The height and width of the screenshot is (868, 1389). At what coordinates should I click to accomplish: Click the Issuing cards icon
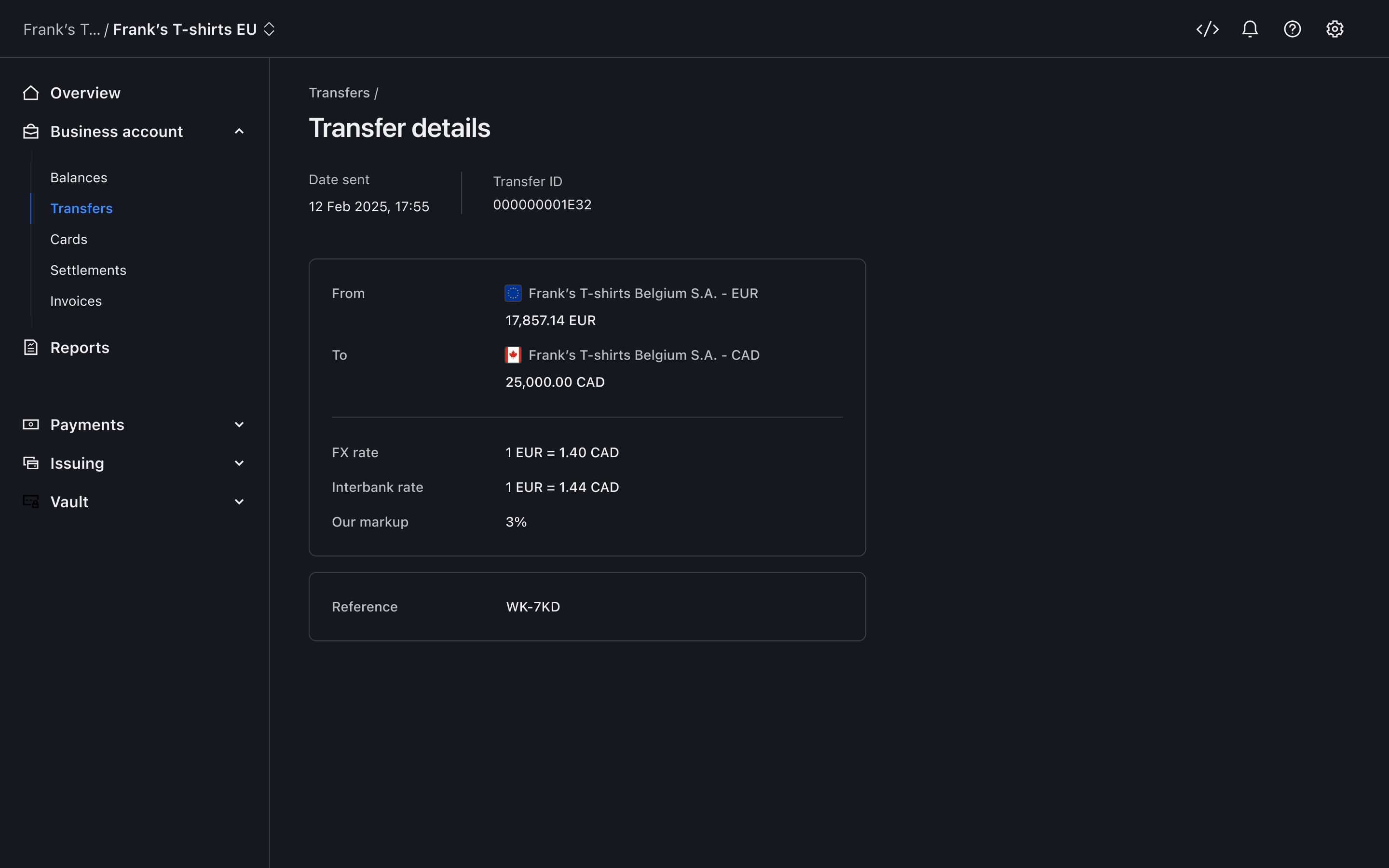[x=31, y=463]
